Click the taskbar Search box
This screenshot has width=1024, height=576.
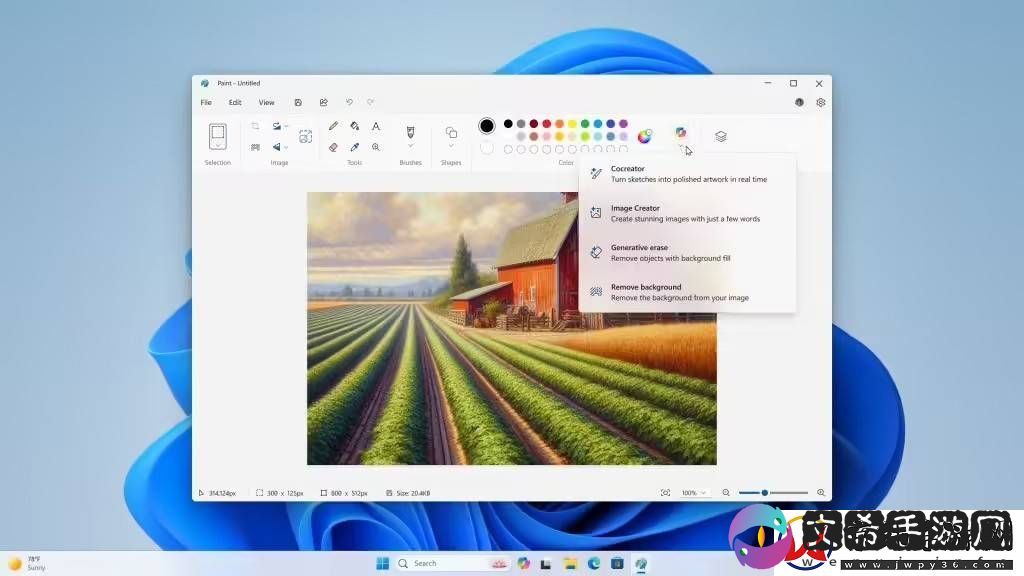coord(453,563)
